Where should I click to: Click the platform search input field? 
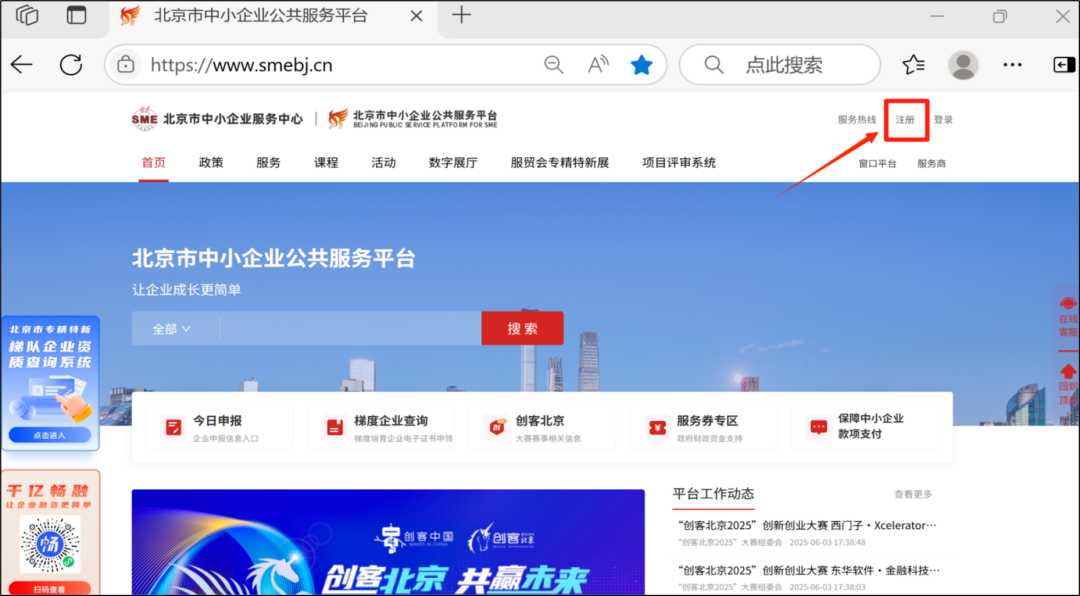pyautogui.click(x=351, y=329)
